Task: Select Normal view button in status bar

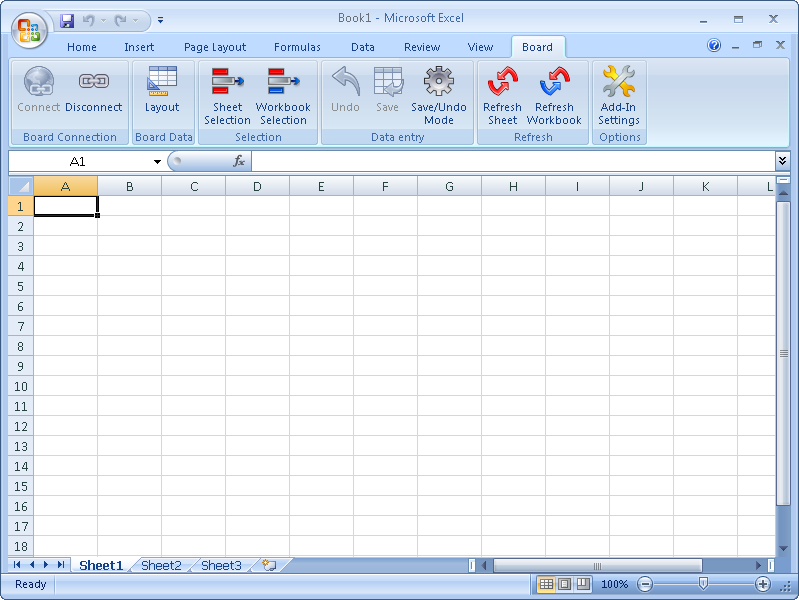Action: pos(546,584)
